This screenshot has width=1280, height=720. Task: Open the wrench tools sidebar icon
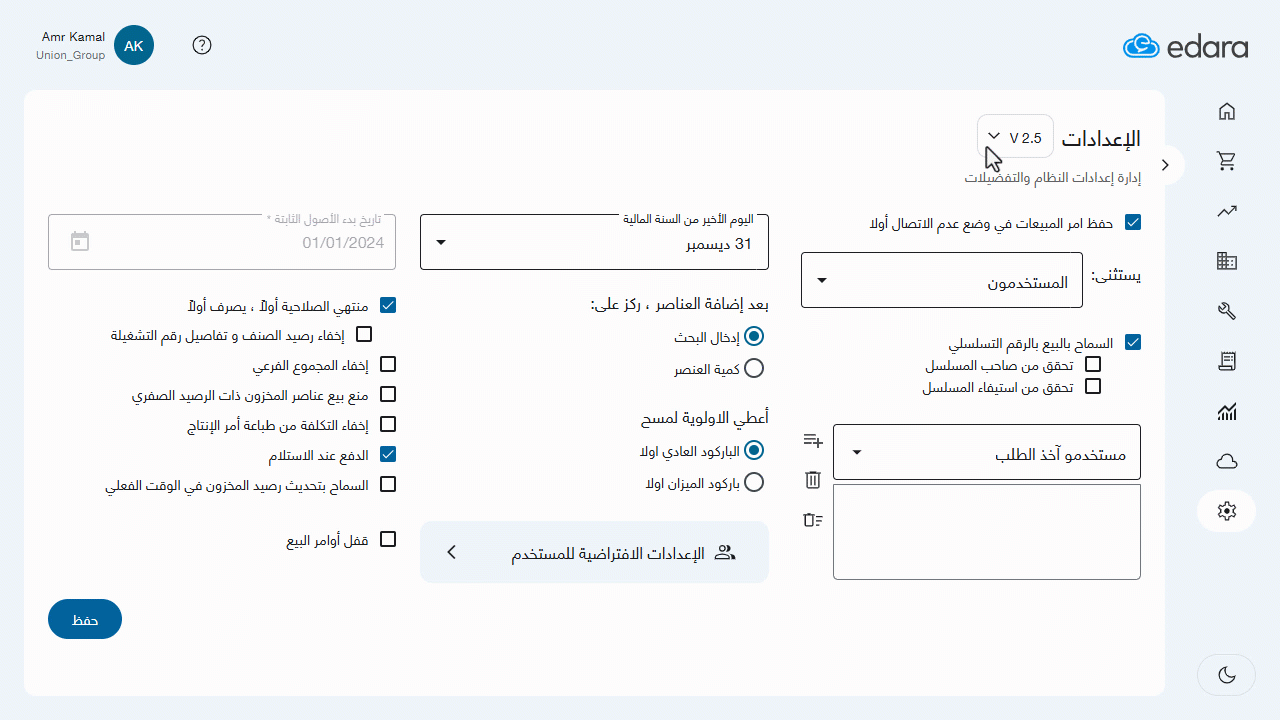pyautogui.click(x=1227, y=311)
